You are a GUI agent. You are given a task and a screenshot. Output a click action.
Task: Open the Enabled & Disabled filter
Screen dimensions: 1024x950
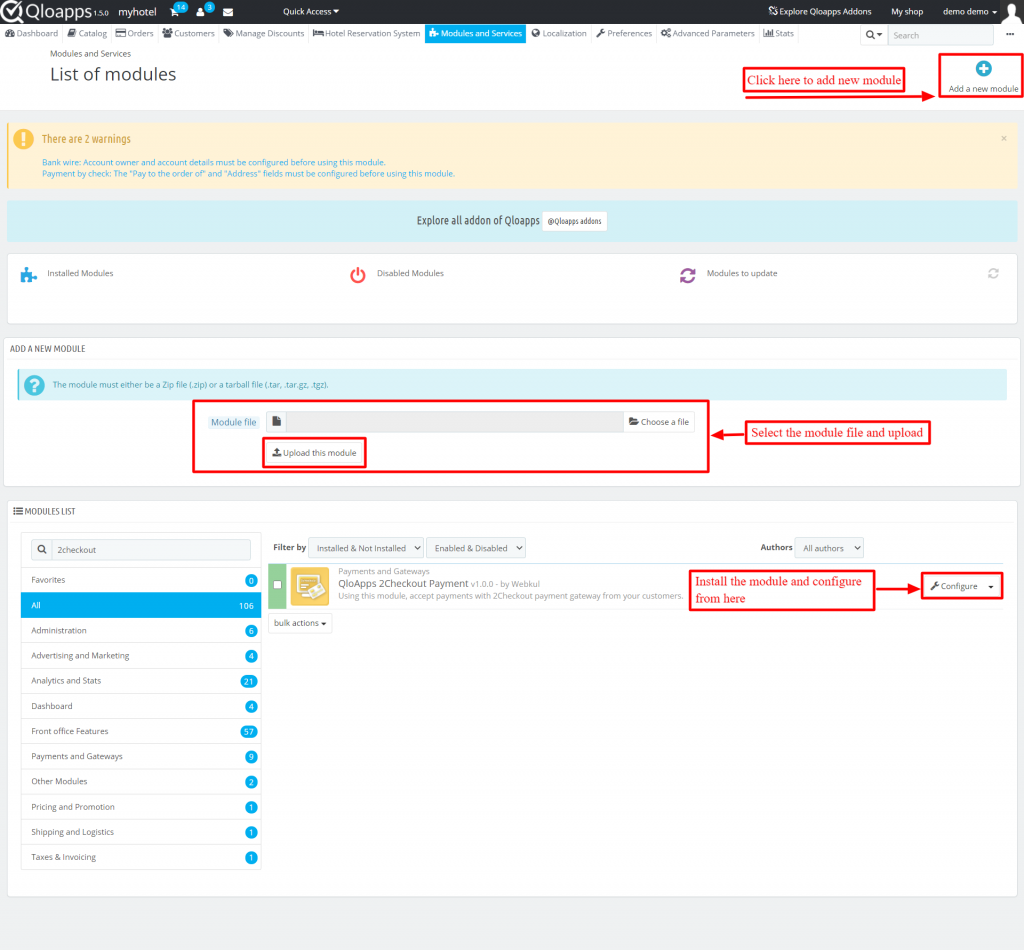click(x=476, y=548)
